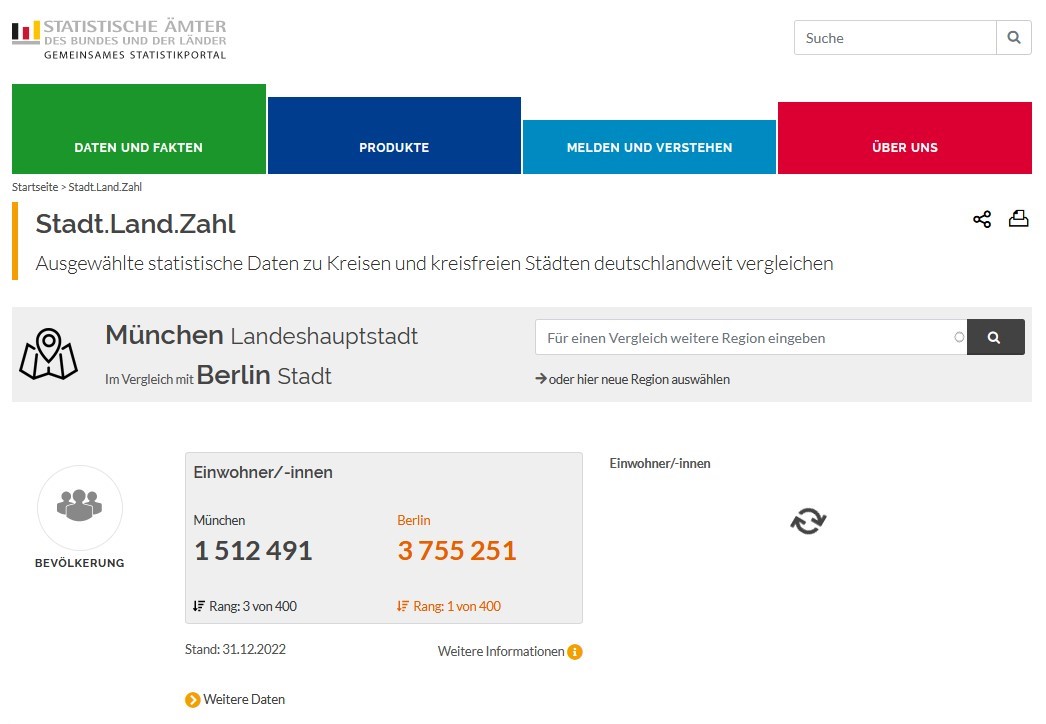
Task: Click the orange sort icon beside Rang: 1 von 400
Action: pyautogui.click(x=403, y=606)
